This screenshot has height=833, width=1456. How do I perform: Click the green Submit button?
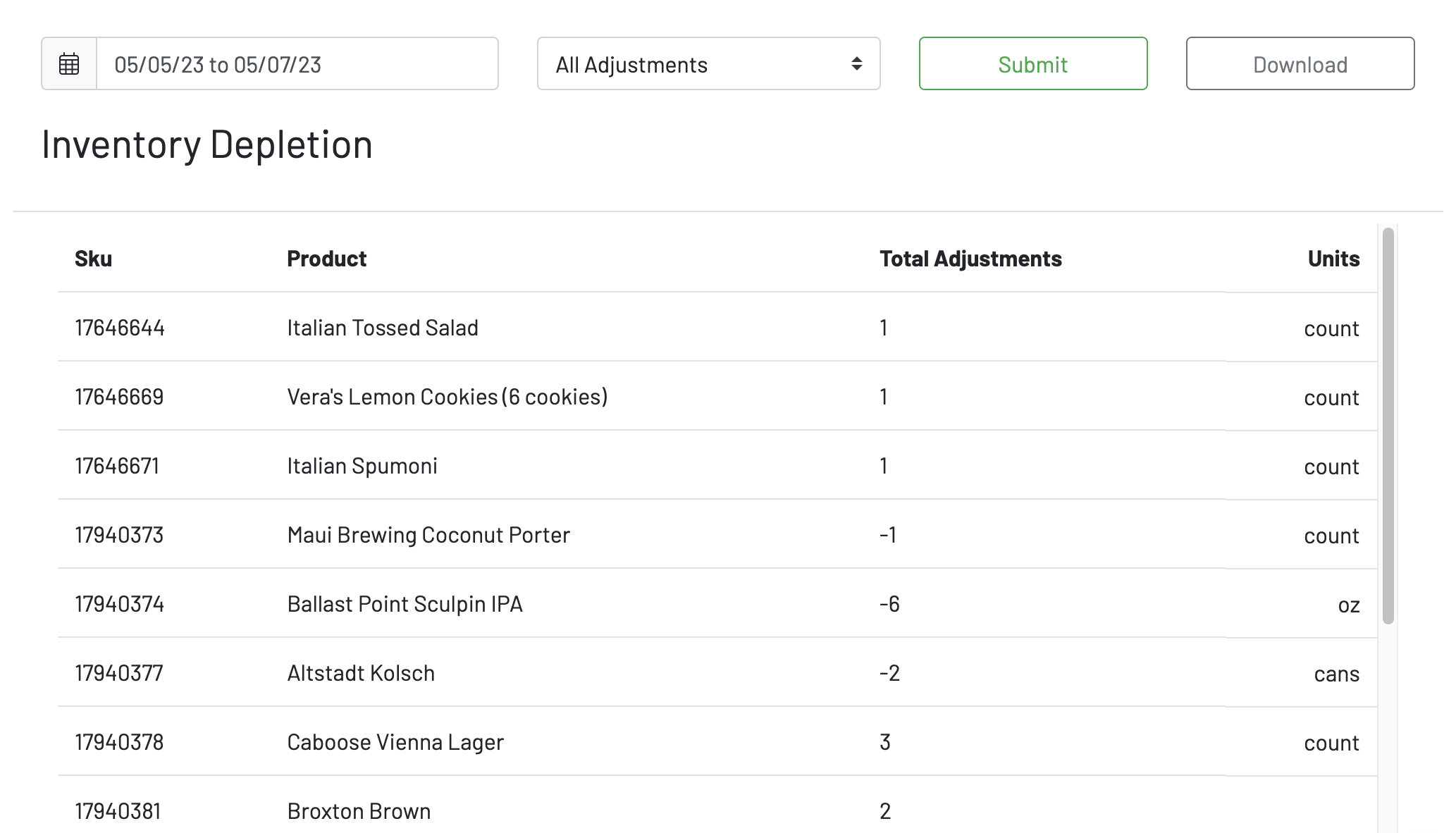[1032, 64]
